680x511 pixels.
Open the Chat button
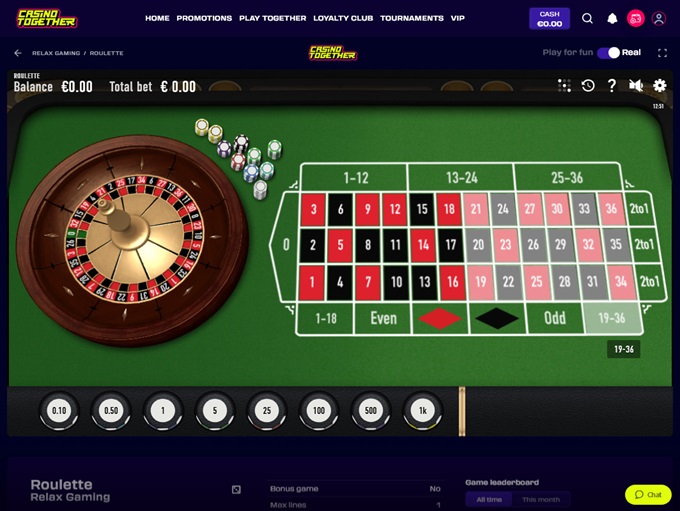click(x=648, y=495)
